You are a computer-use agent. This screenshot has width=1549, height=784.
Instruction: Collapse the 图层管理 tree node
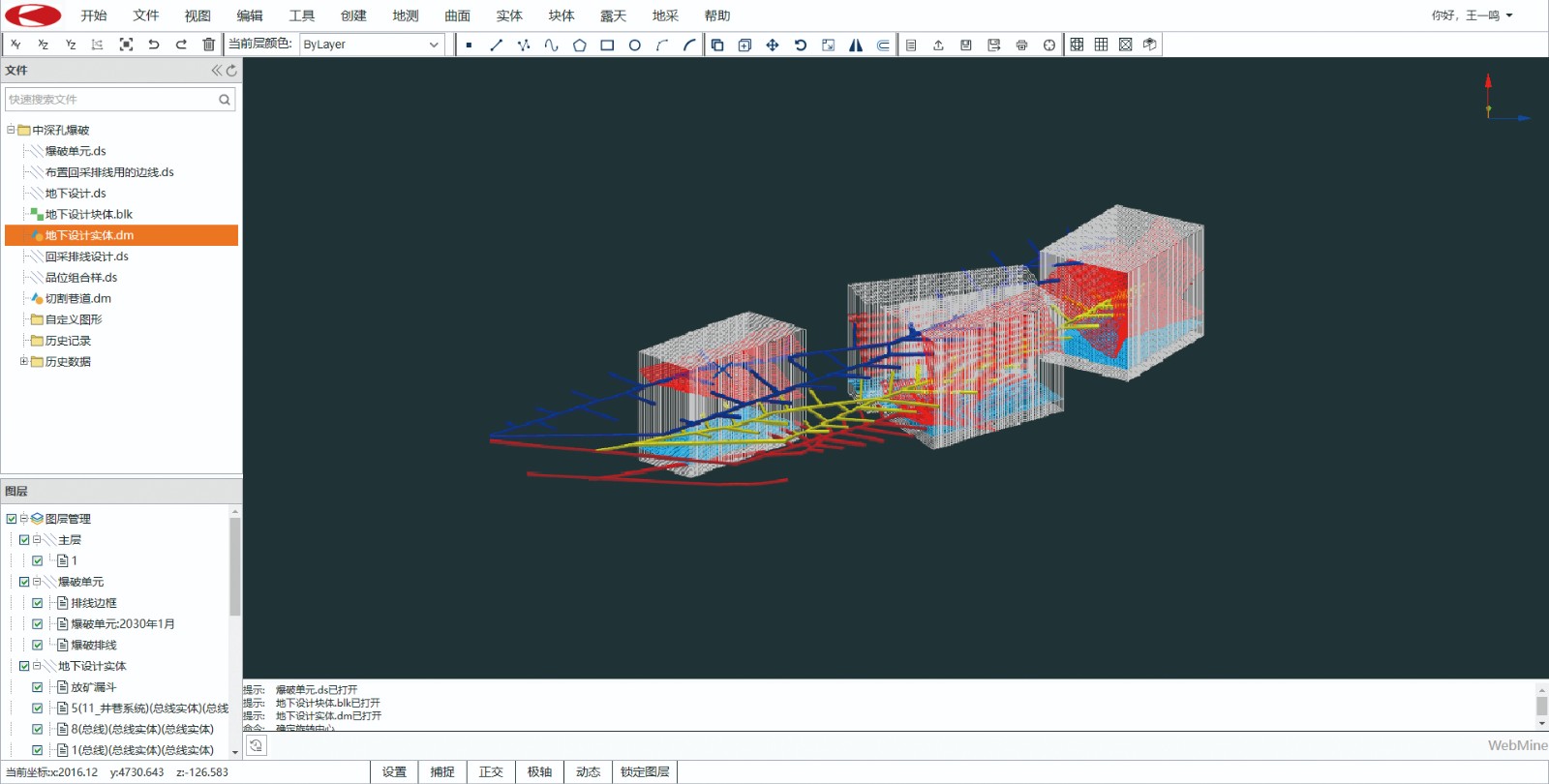pos(24,519)
